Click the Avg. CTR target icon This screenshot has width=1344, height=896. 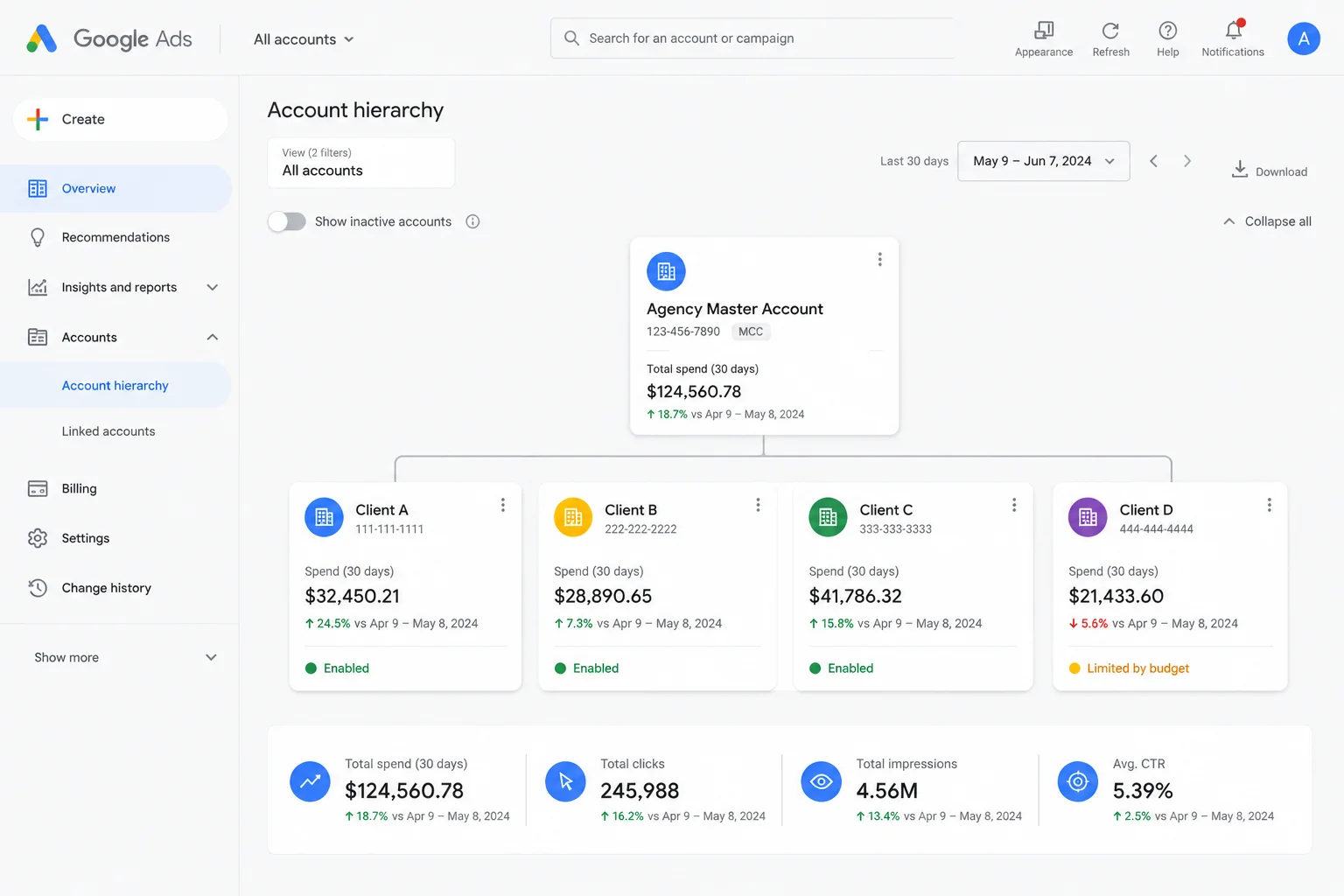pos(1078,781)
